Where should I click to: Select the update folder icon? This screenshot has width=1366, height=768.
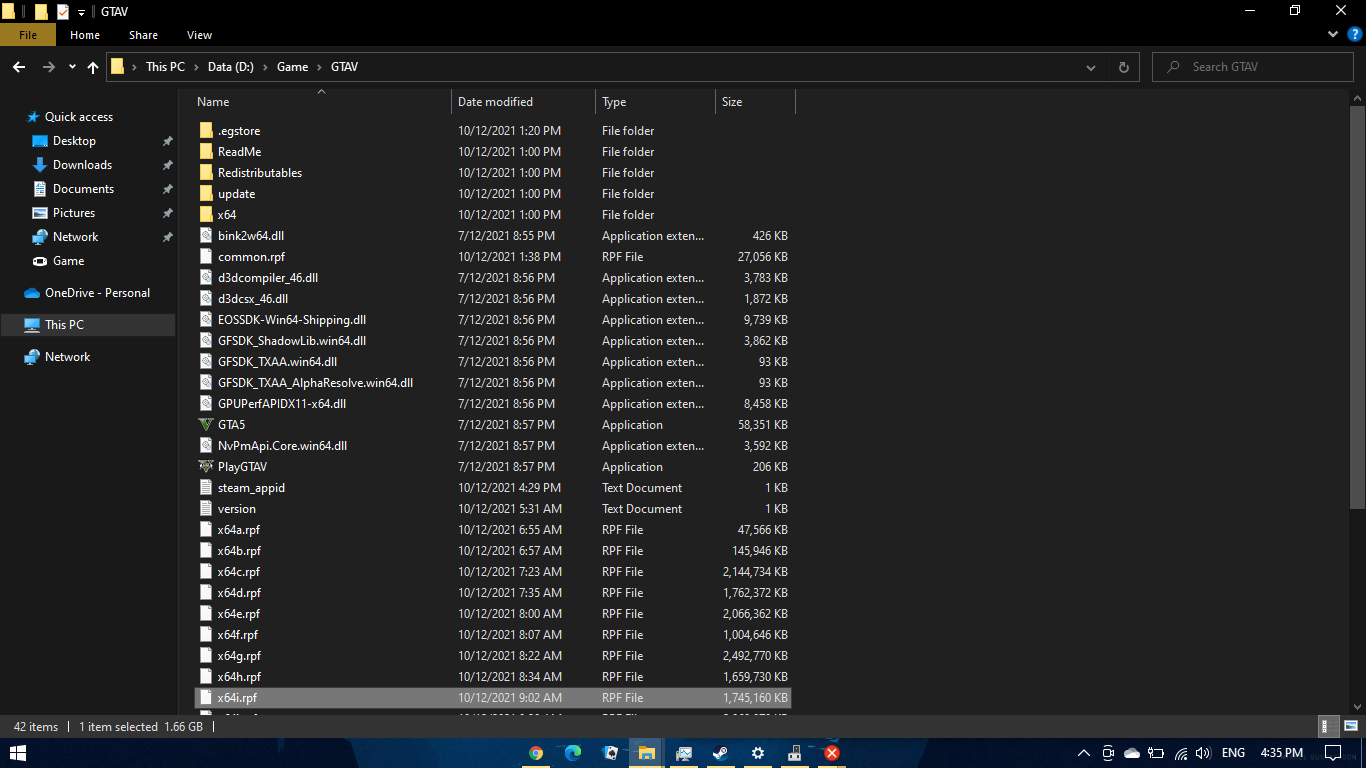click(206, 194)
